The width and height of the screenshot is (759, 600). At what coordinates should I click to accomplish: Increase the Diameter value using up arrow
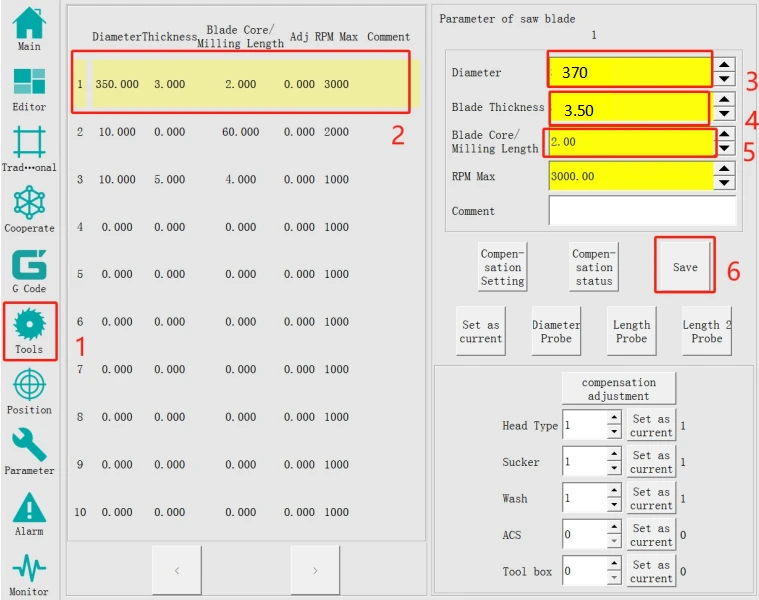click(x=724, y=65)
